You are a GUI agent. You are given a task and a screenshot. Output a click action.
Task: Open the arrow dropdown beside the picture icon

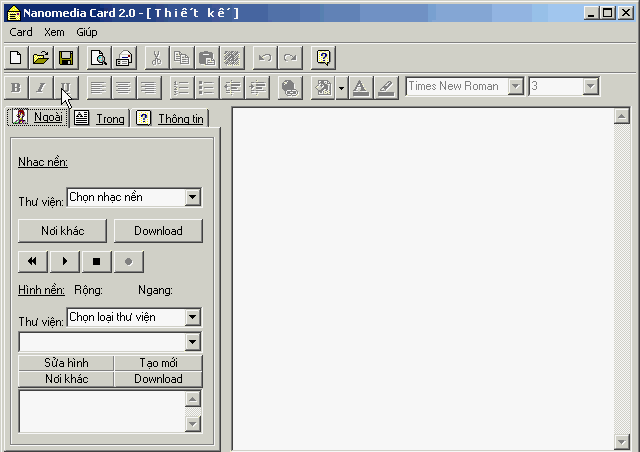tap(342, 87)
